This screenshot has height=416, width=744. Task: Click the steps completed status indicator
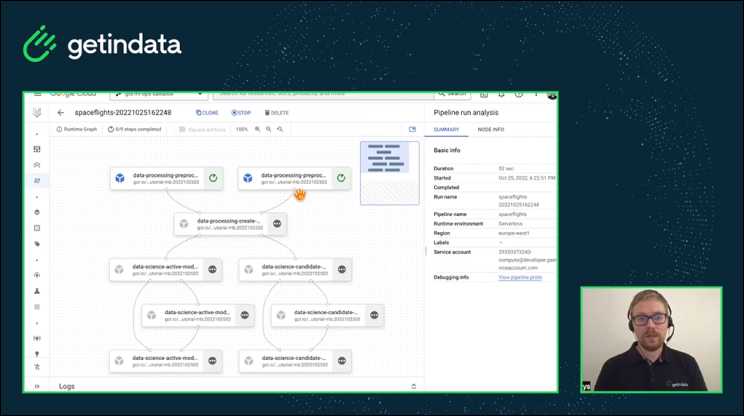[134, 129]
